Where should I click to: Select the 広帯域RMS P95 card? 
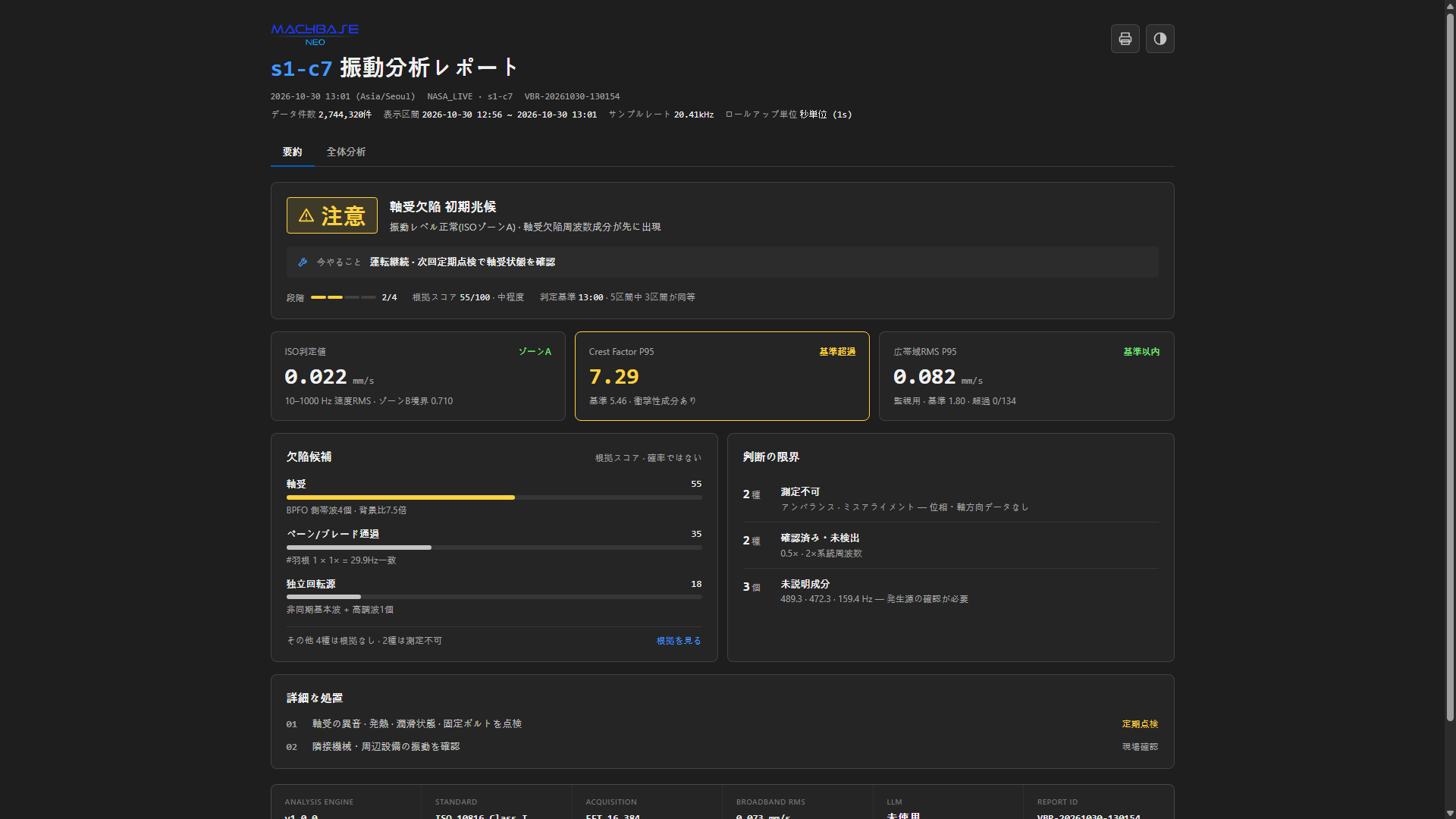coord(1026,376)
